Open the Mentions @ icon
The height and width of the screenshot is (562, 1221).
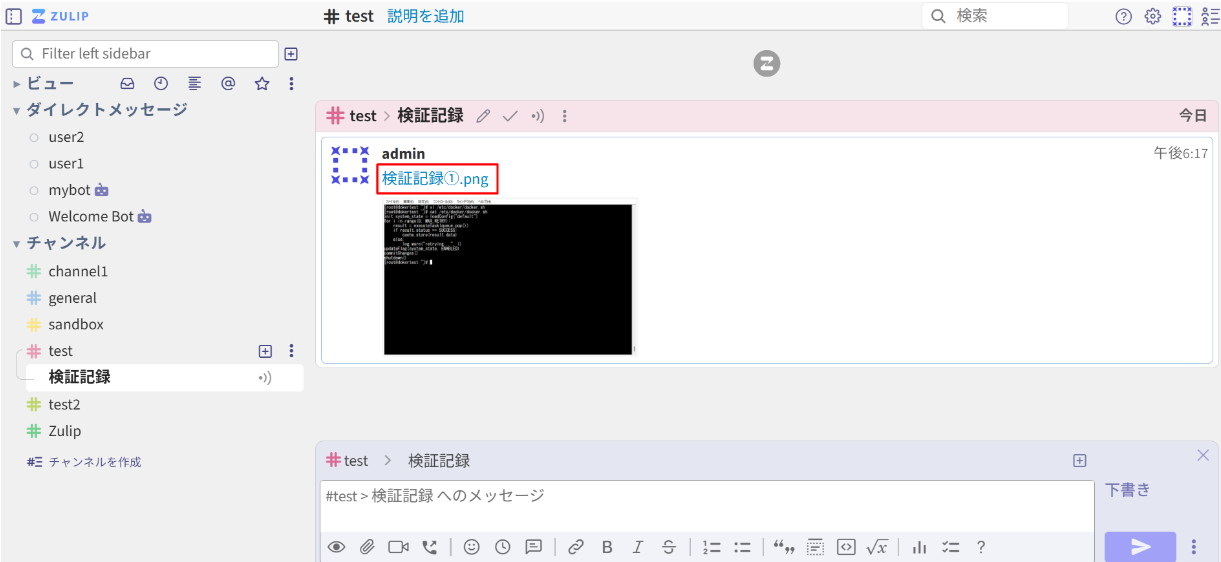click(x=228, y=84)
